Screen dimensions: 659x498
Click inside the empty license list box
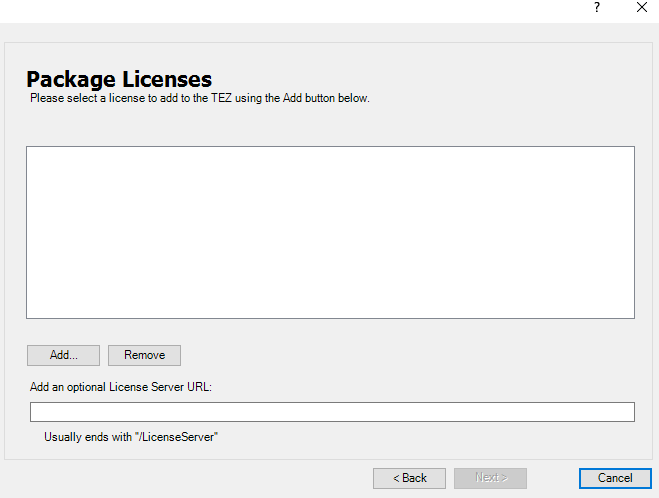click(330, 232)
